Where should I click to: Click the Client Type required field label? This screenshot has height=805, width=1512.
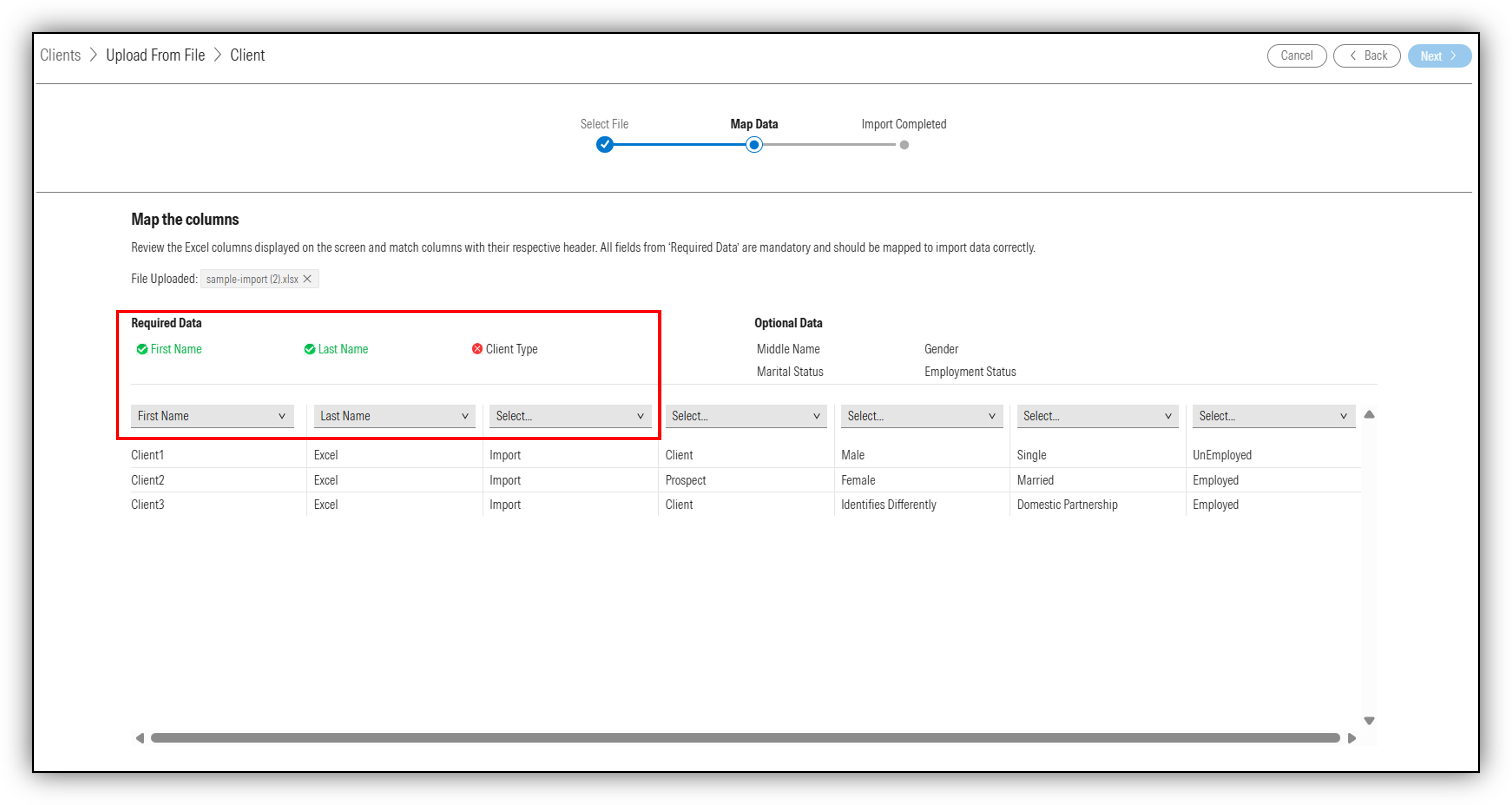[x=512, y=349]
